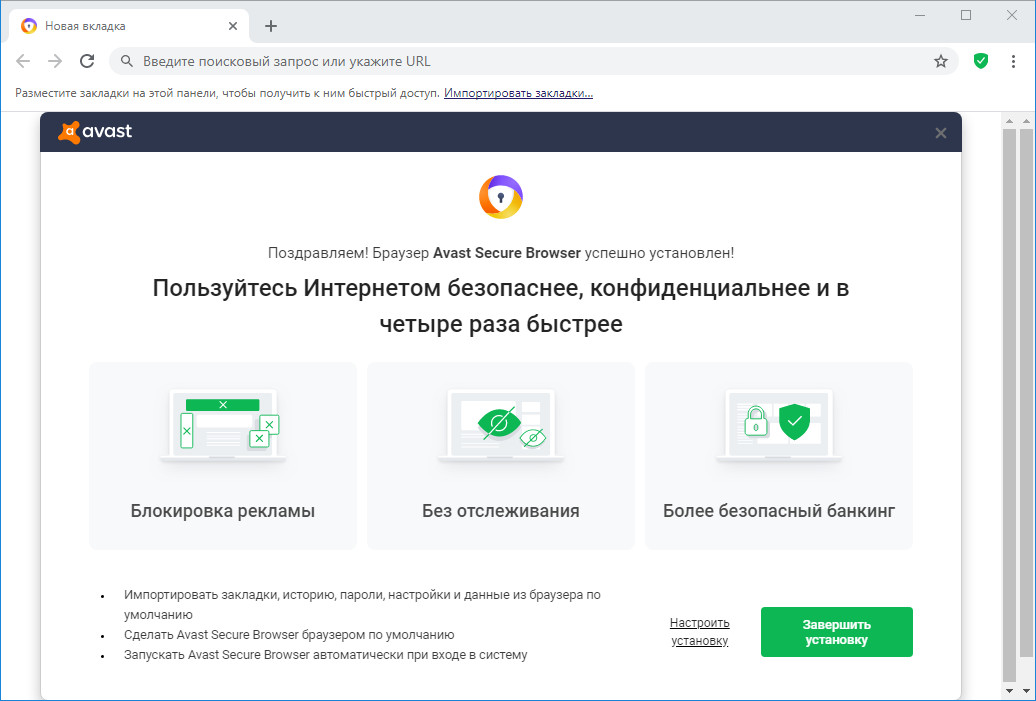This screenshot has height=701, width=1036.
Task: Click the 'Сделать Avast Secure Browser браузером по умолчанию' text
Action: (x=289, y=635)
